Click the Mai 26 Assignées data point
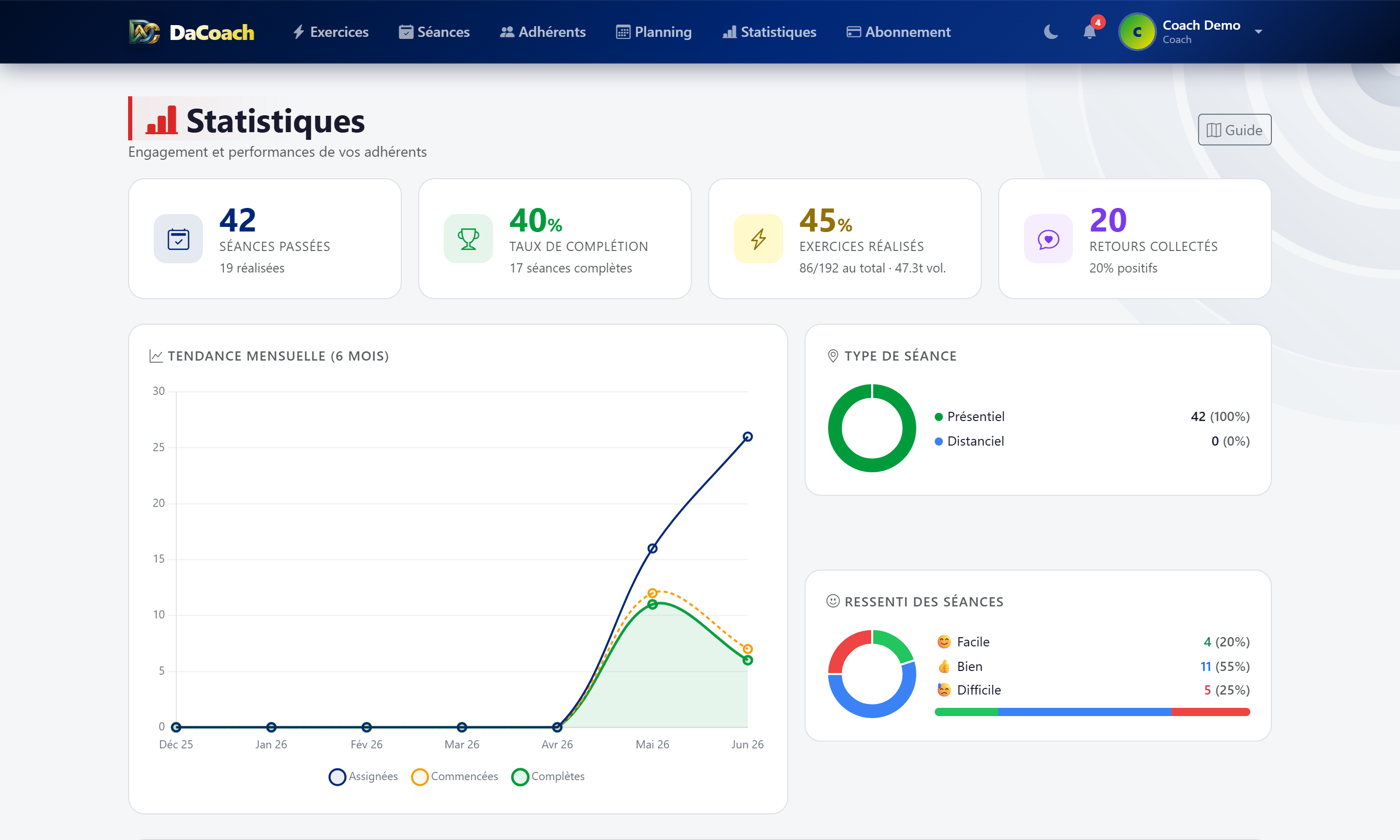 coord(652,549)
